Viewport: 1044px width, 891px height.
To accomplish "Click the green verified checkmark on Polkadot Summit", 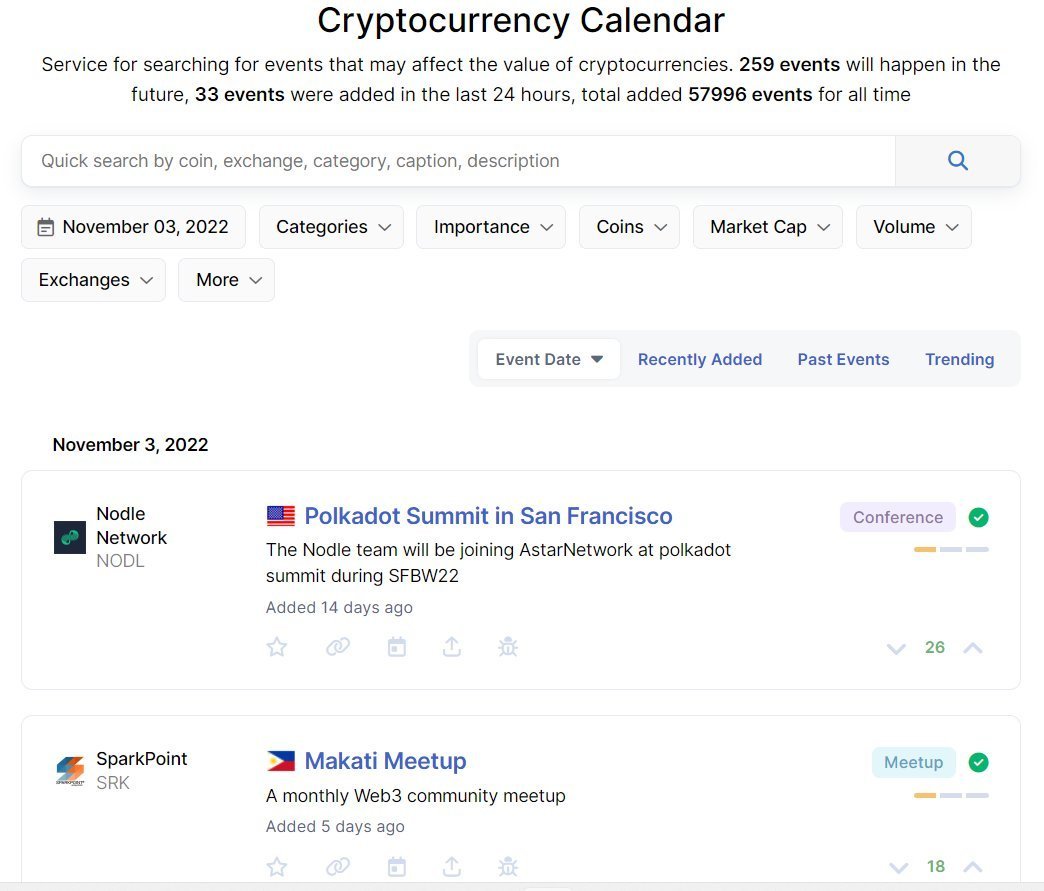I will pos(978,517).
